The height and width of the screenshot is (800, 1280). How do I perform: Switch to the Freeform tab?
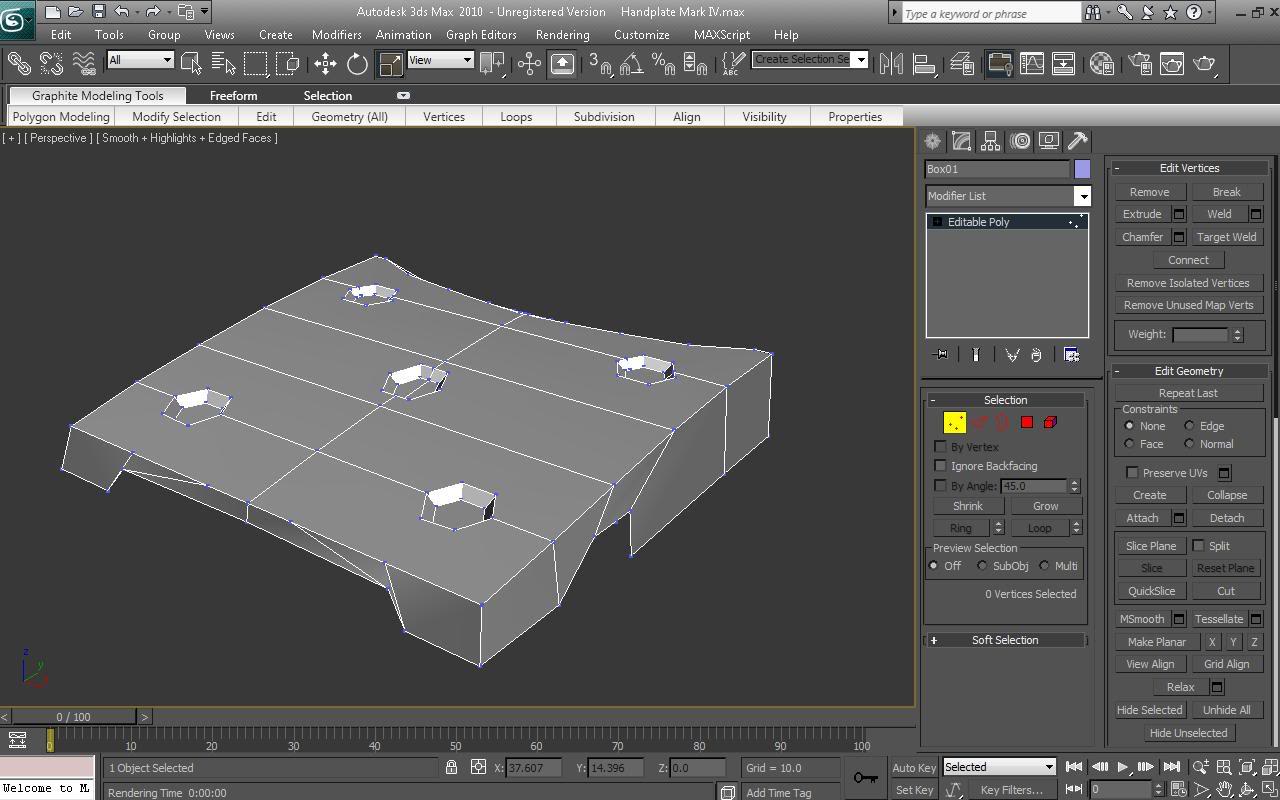(233, 96)
